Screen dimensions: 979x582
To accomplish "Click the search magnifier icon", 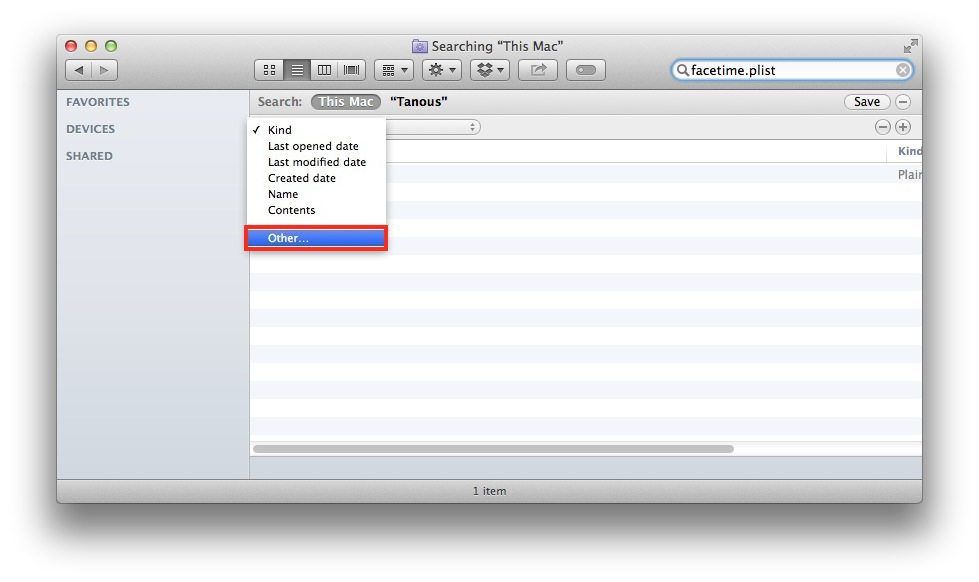I will point(682,70).
